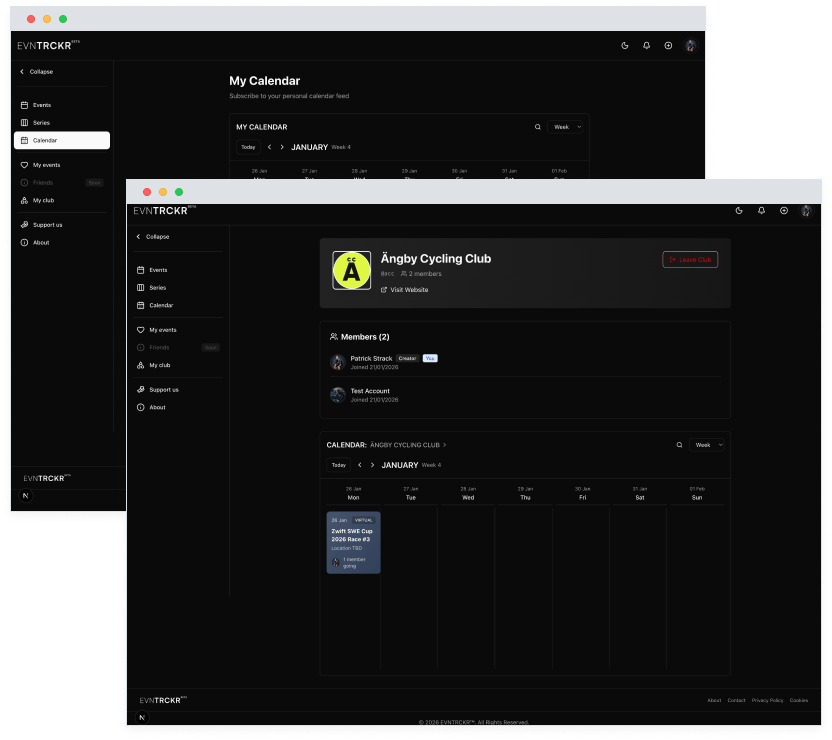
Task: Toggle theme moon icon in My Calendar window
Action: [624, 46]
